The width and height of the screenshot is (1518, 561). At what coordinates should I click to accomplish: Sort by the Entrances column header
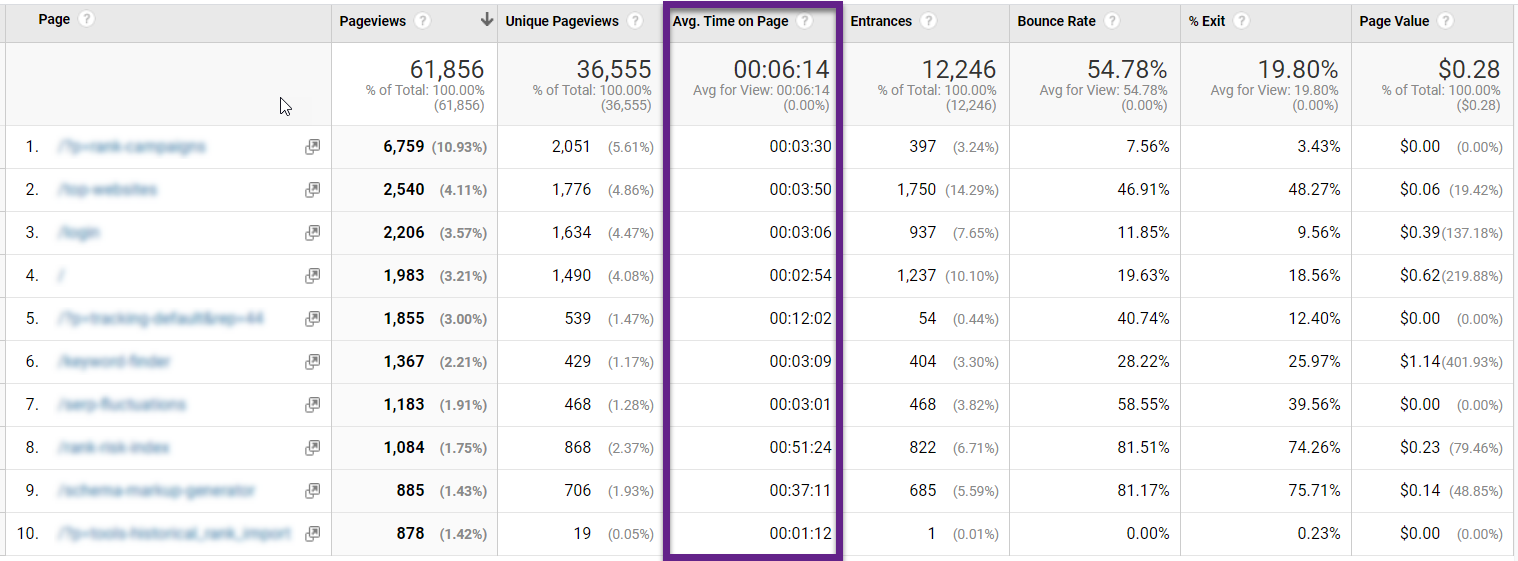(x=880, y=21)
